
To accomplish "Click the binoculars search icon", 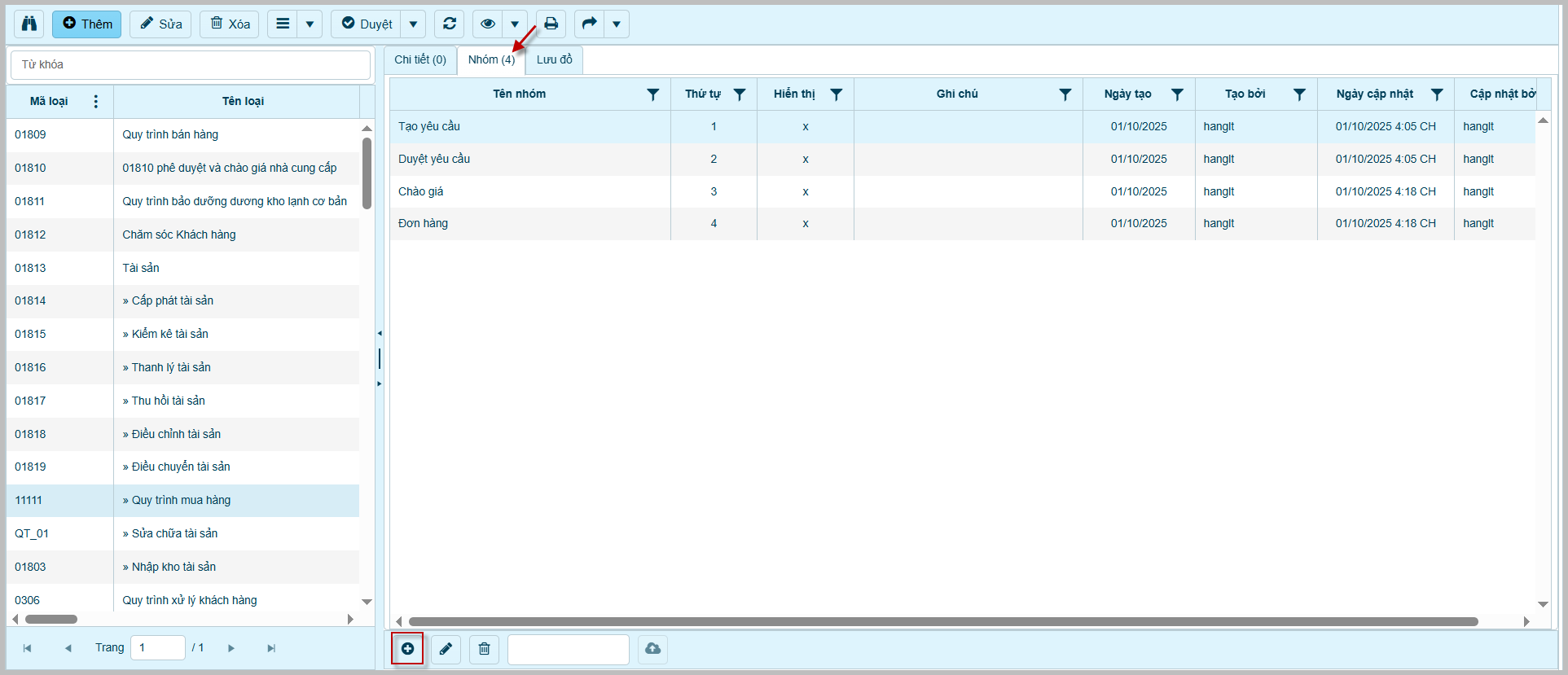I will tap(29, 24).
